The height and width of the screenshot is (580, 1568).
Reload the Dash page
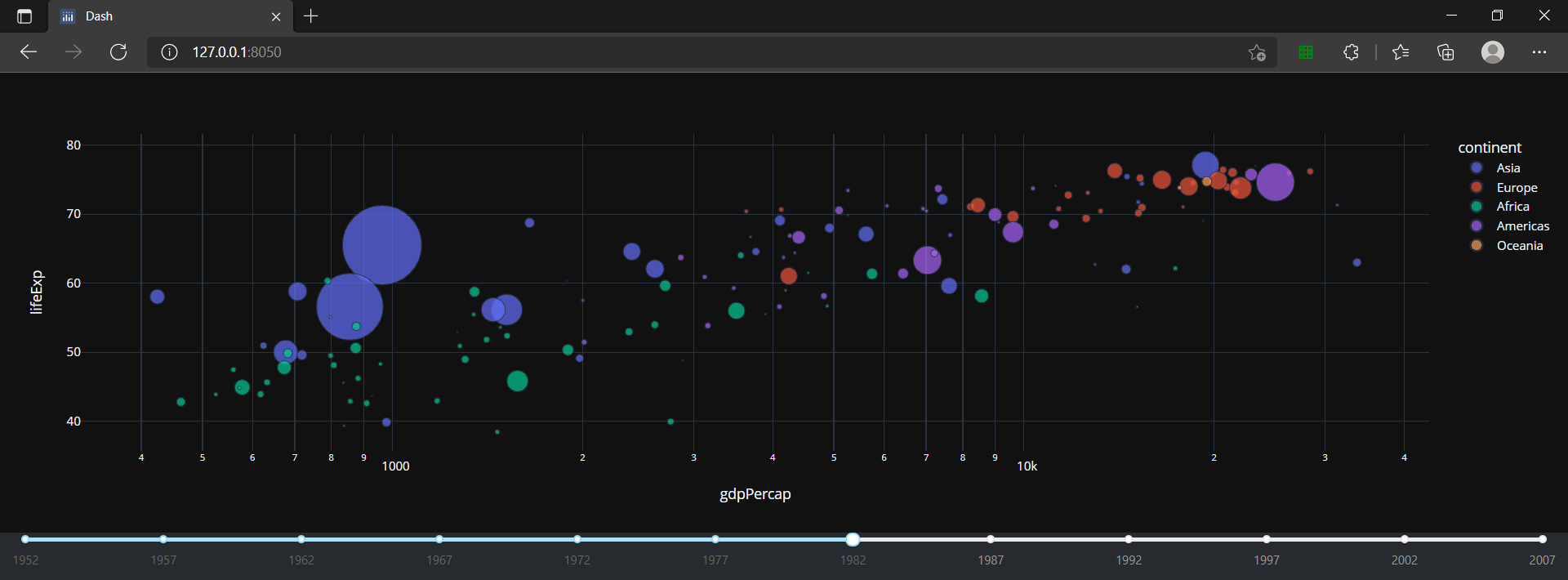click(118, 52)
